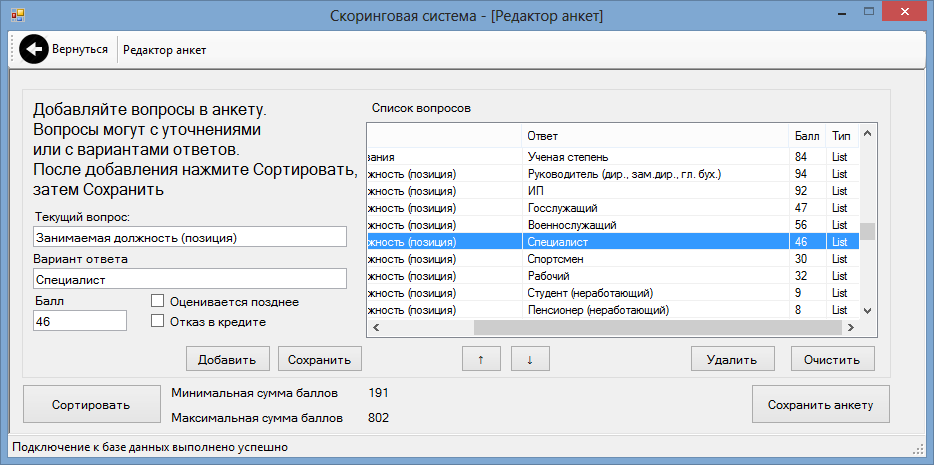Screen dimensions: 934x465
Task: Move the question up with the ↑ button
Action: coord(481,359)
